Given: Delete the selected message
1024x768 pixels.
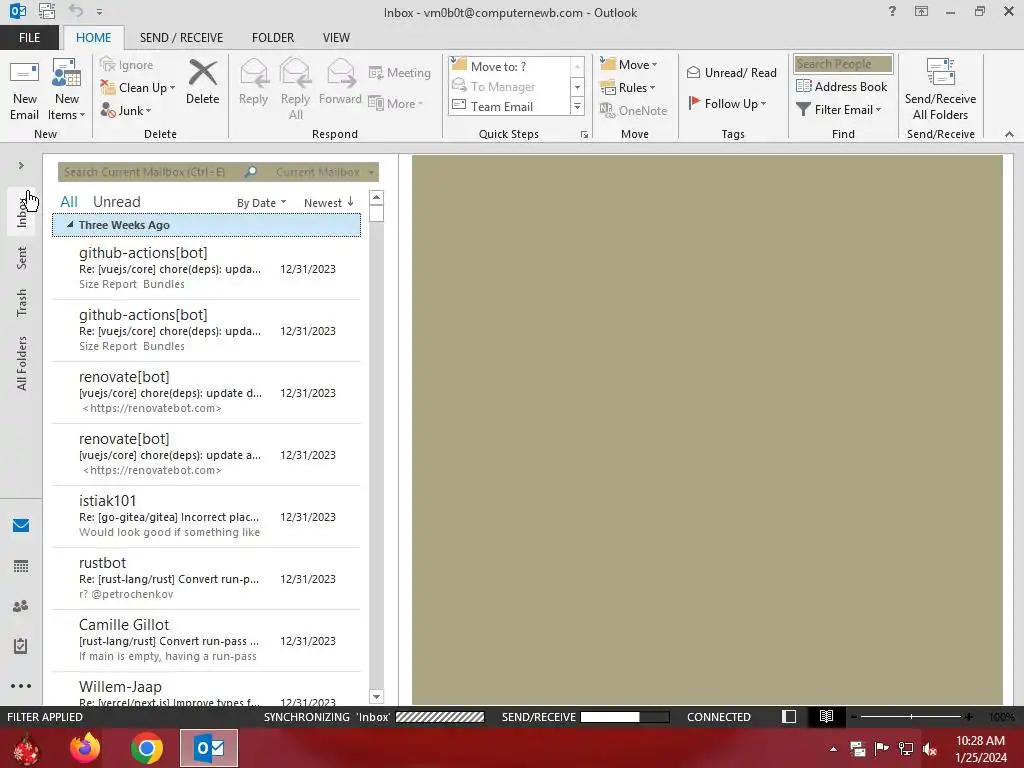Looking at the screenshot, I should pyautogui.click(x=202, y=82).
